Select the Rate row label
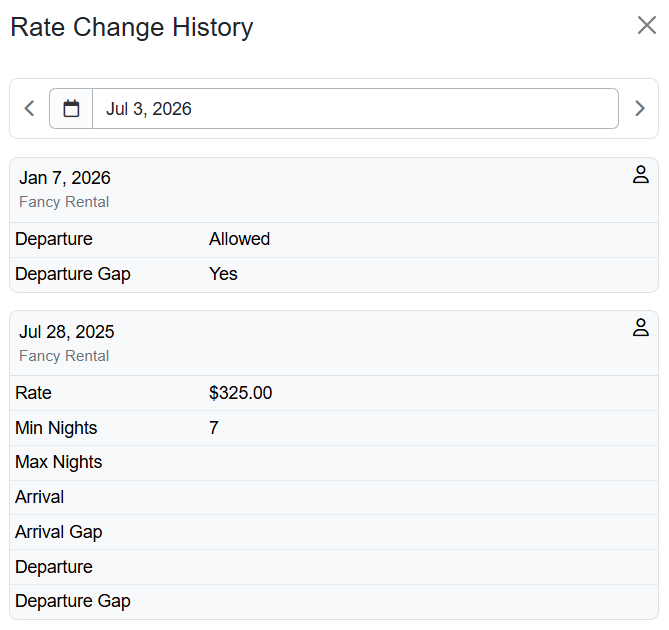The height and width of the screenshot is (630, 669). point(33,393)
